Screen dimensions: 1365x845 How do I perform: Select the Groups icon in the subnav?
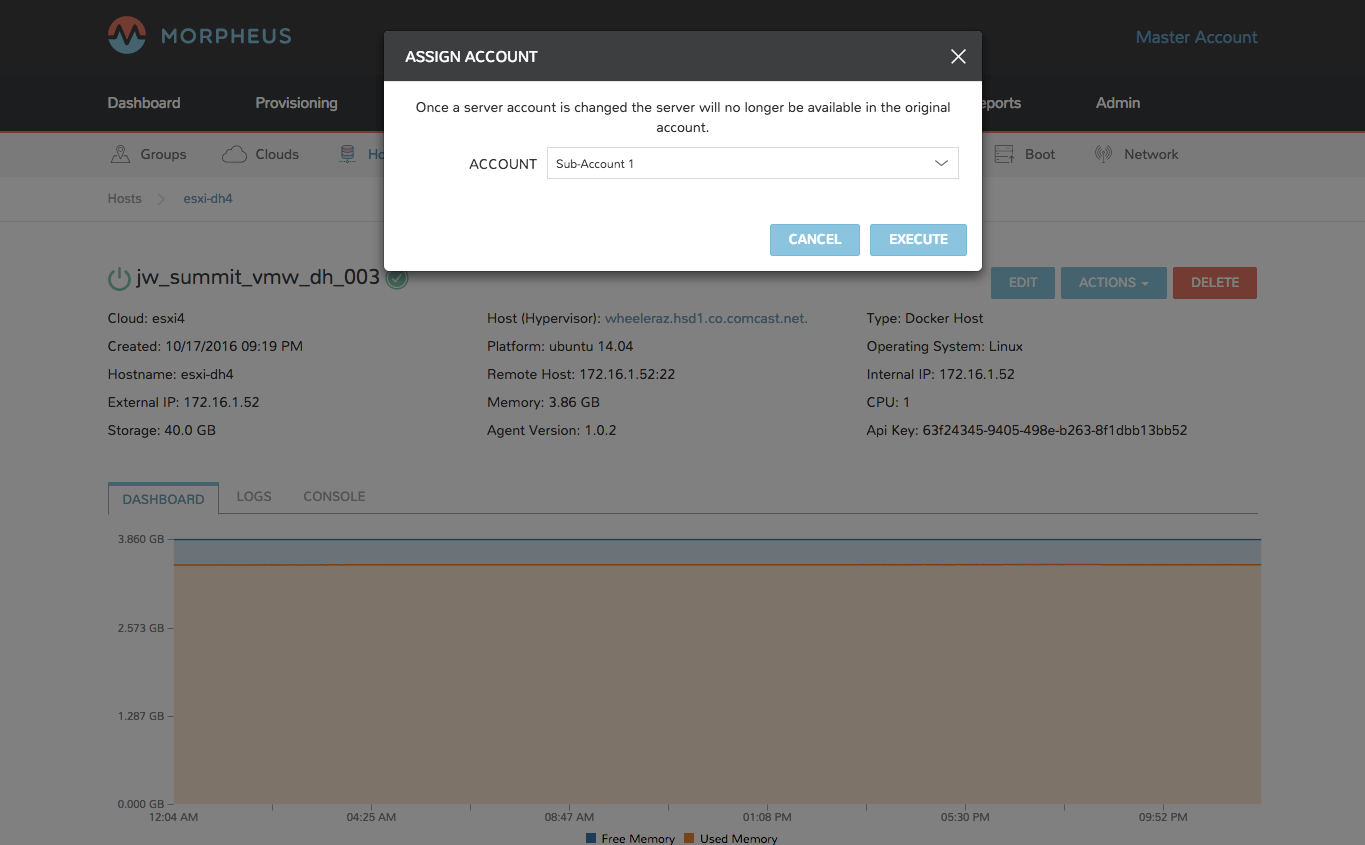tap(120, 154)
